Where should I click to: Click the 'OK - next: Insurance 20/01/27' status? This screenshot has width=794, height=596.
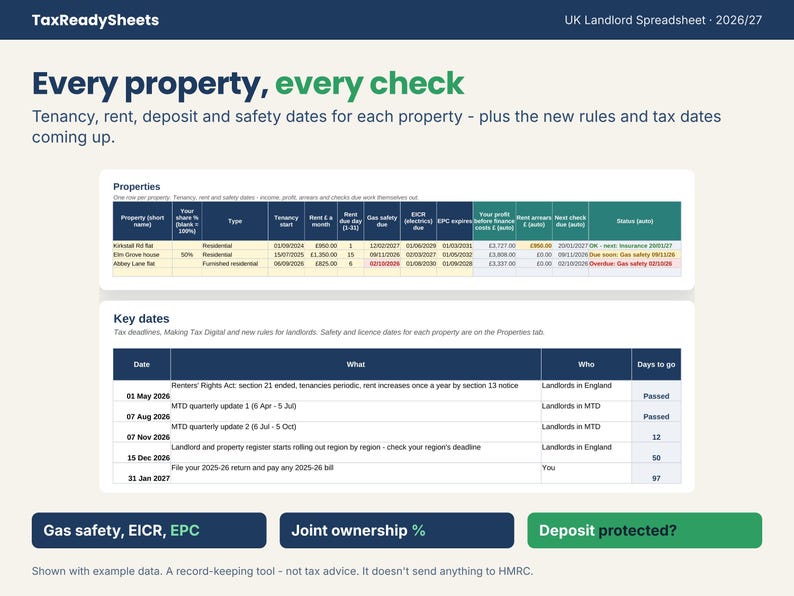click(634, 246)
